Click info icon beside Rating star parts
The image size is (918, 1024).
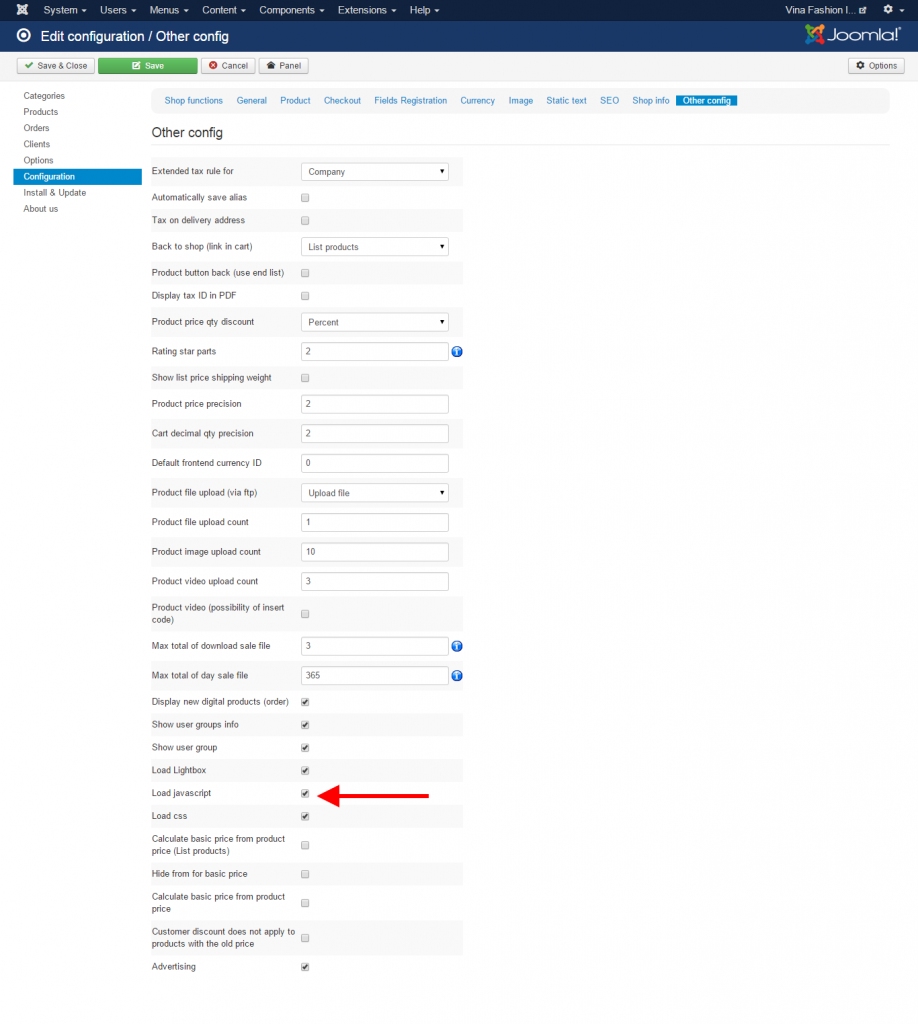[x=457, y=352]
